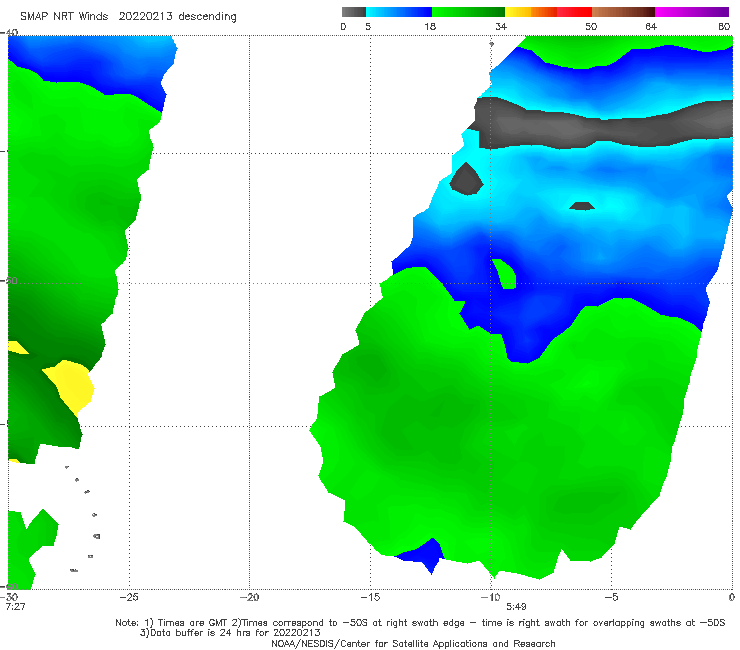
Task: Click the note '3)Data buffer is 24 hrs for 20220213'
Action: (230, 633)
